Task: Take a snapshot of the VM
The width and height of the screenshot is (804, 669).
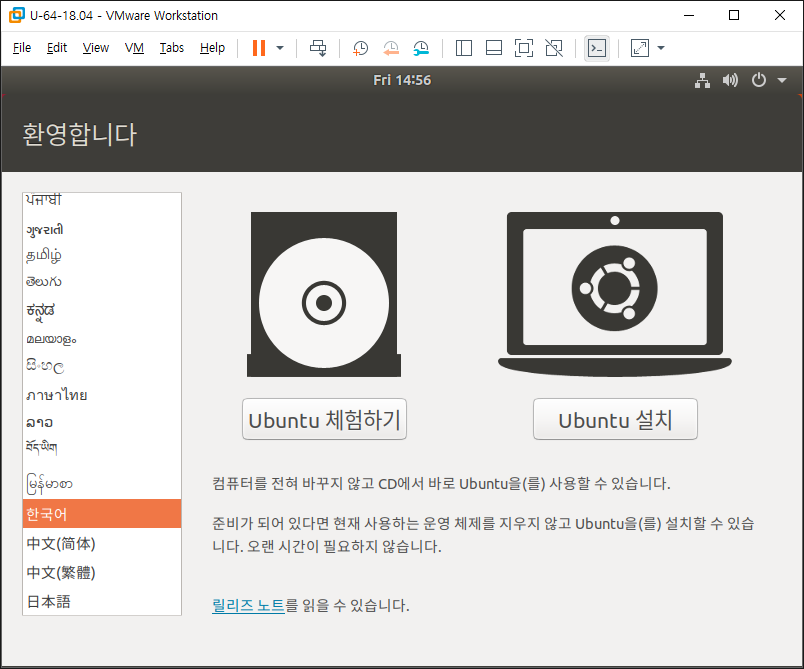Action: [x=360, y=48]
